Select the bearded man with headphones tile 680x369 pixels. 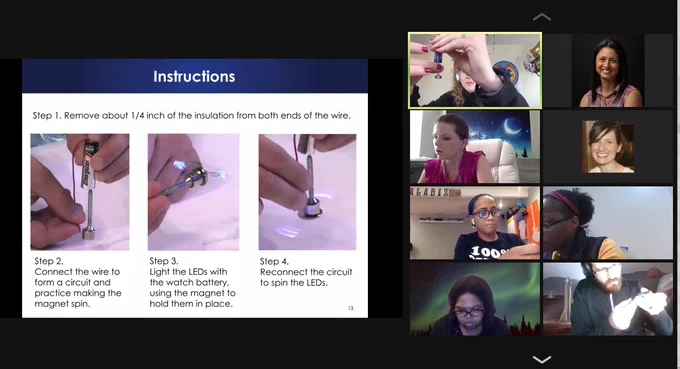click(x=608, y=299)
